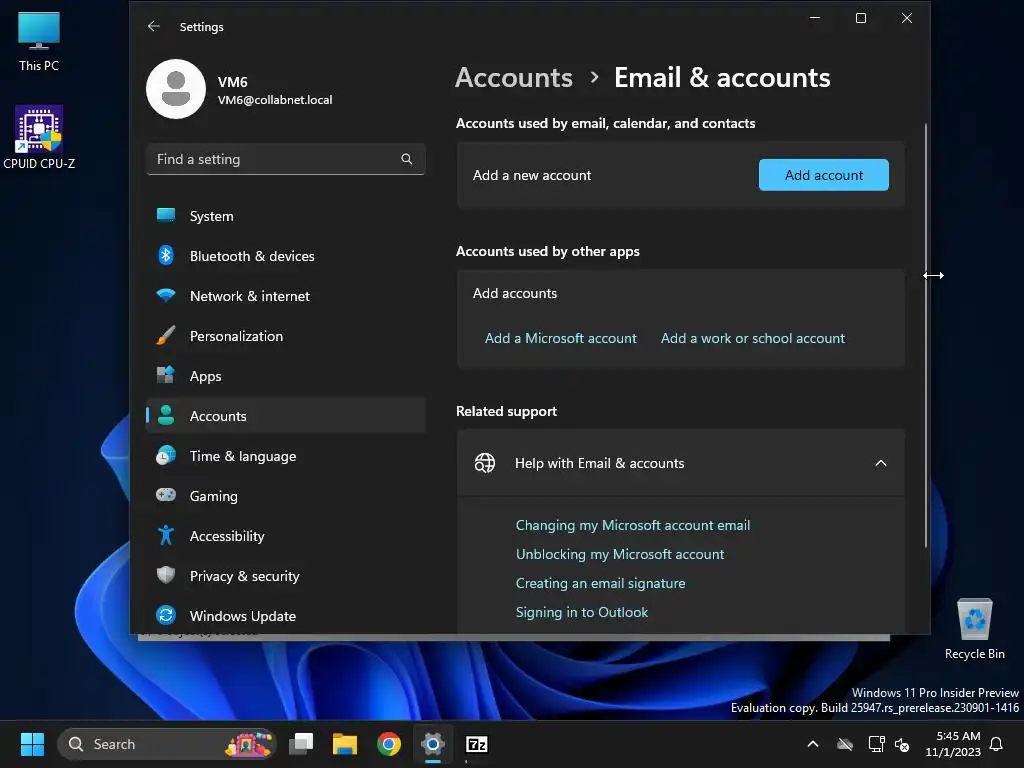
Task: Click the VM6 profile avatar
Action: click(x=176, y=89)
